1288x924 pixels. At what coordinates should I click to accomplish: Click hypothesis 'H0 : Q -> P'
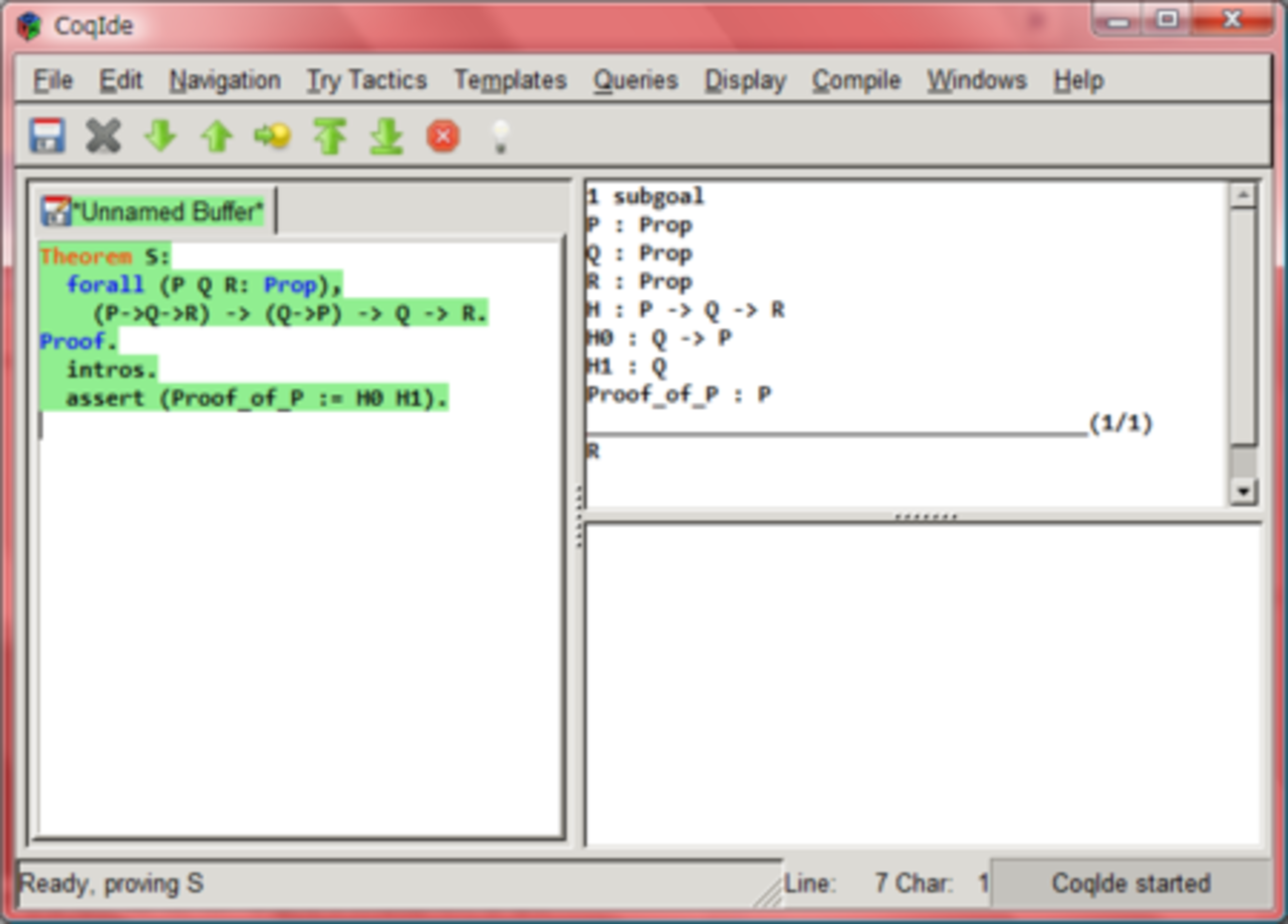coord(659,338)
